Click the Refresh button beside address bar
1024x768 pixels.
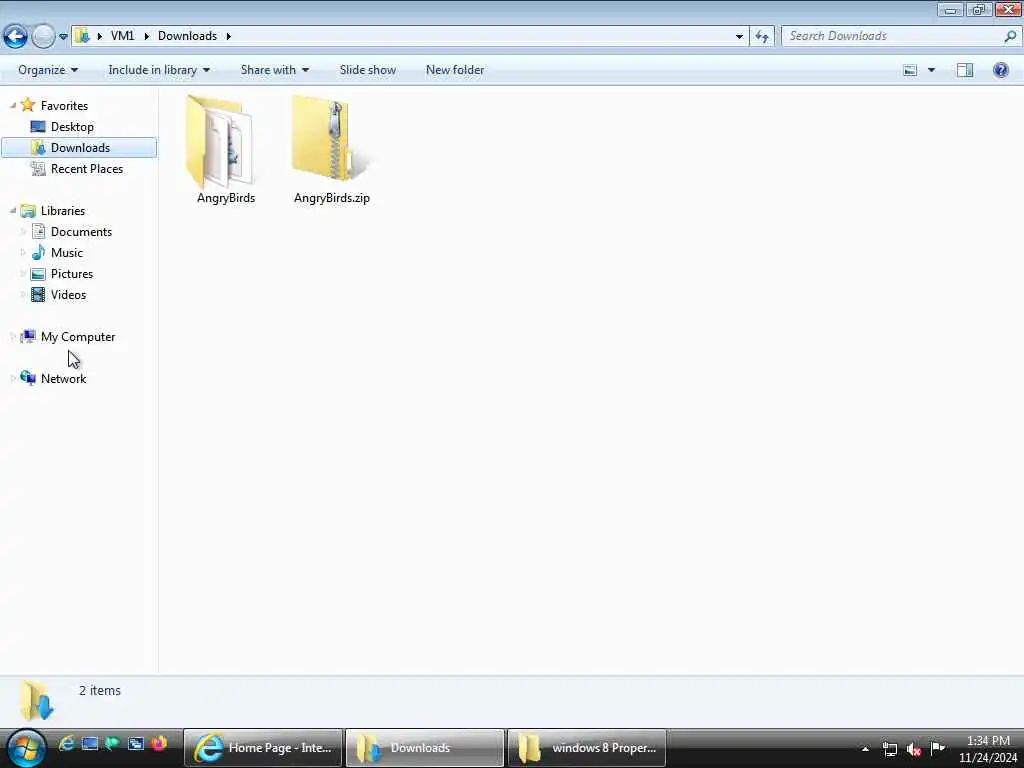pos(761,37)
